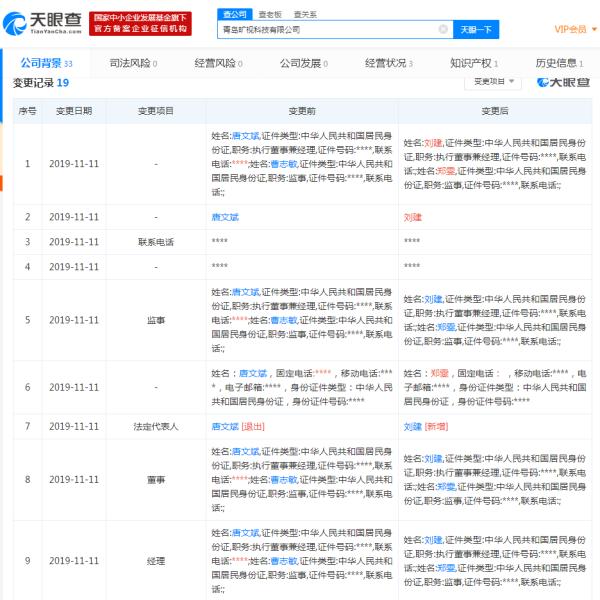Open the 知识产权 tab
Viewport: 600px width, 600px height.
click(x=474, y=63)
